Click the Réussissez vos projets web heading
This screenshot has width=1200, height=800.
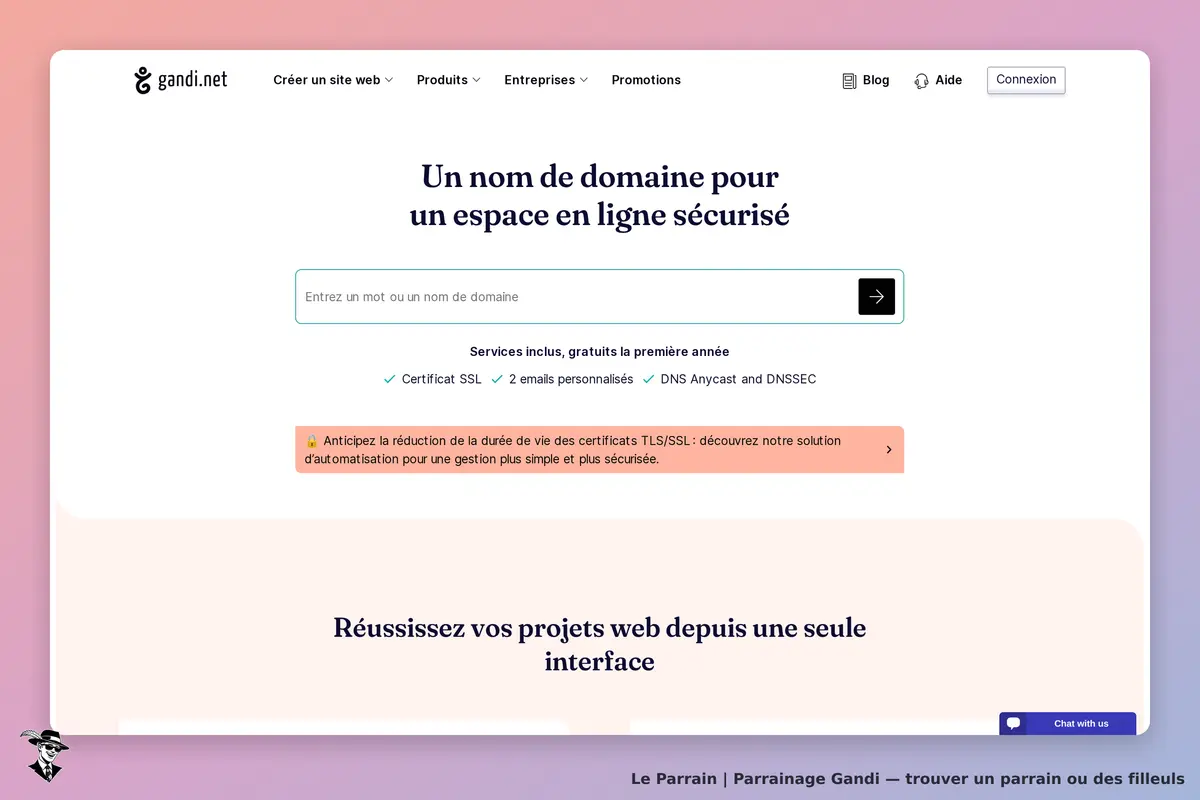coord(600,644)
